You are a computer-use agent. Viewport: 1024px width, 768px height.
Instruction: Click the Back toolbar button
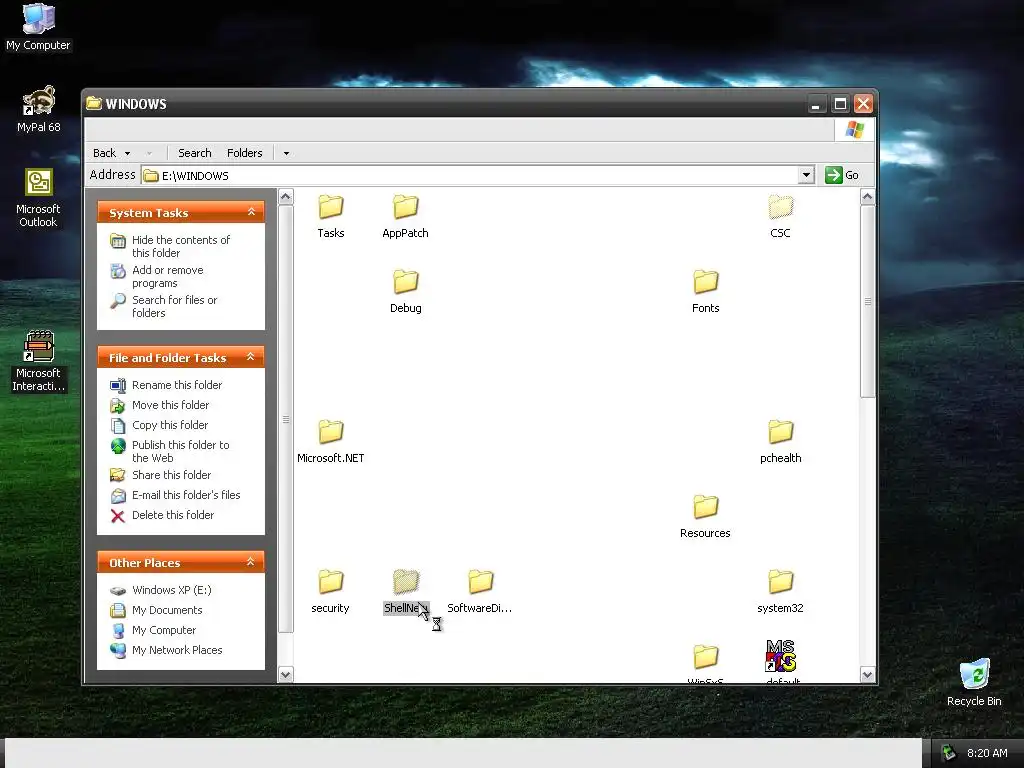pyautogui.click(x=104, y=153)
